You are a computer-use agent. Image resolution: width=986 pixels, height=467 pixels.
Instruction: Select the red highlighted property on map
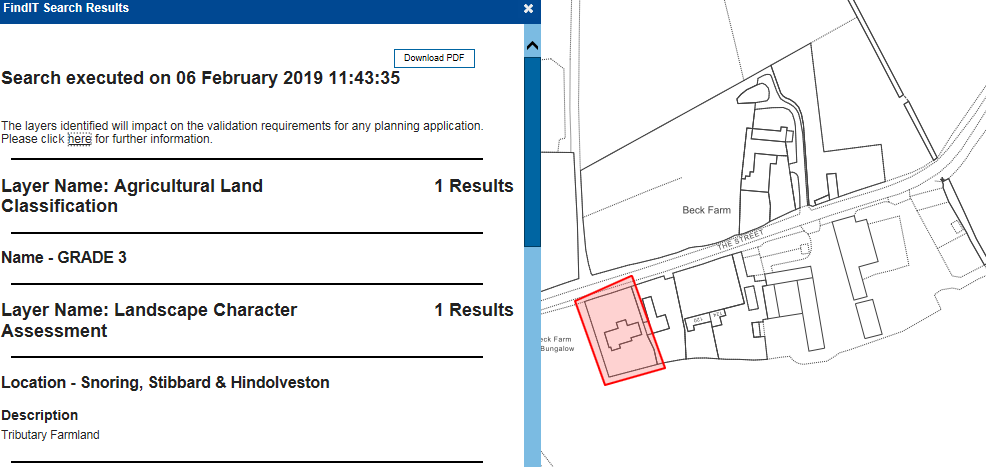coord(621,329)
